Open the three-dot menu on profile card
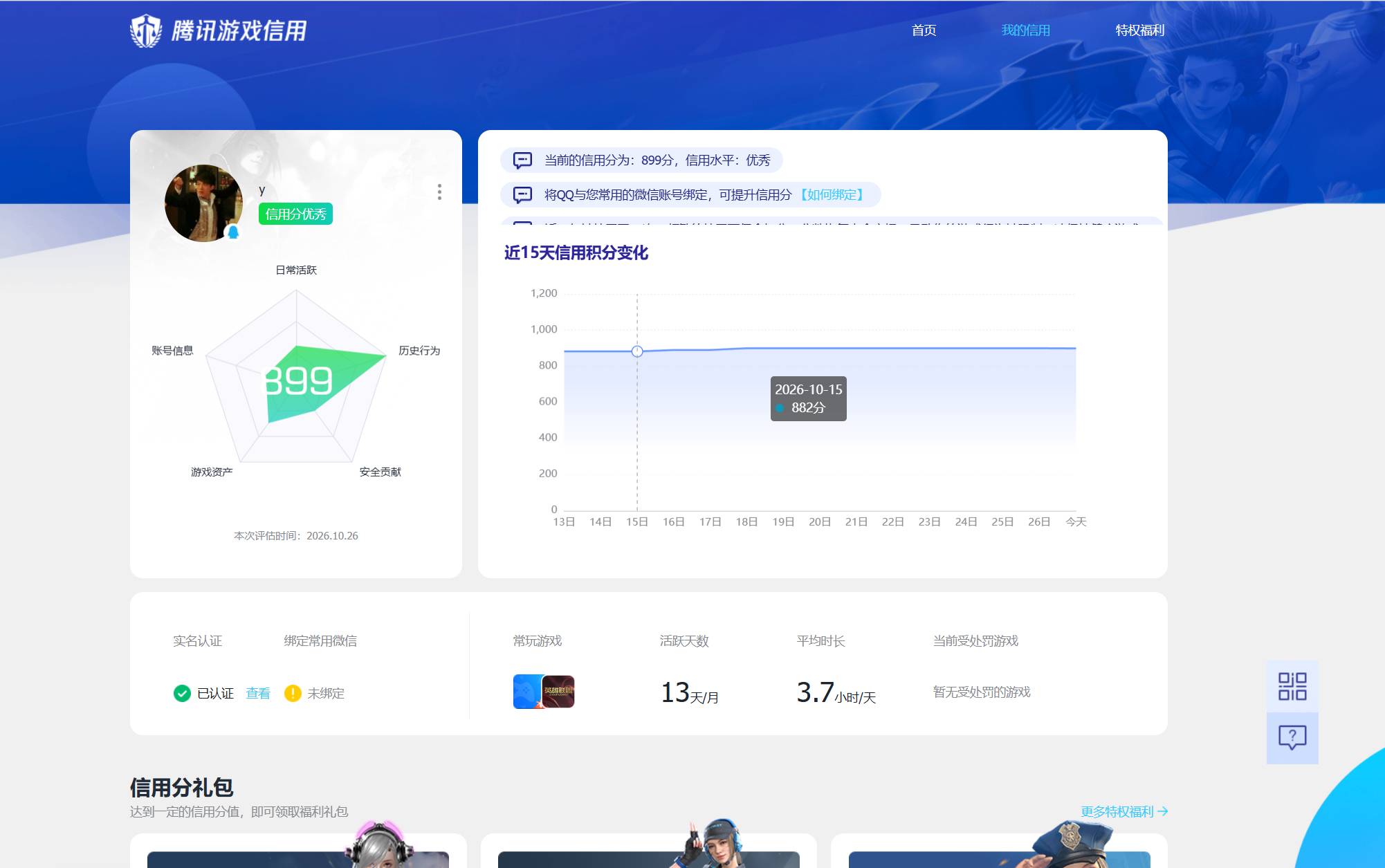This screenshot has width=1385, height=868. point(439,192)
